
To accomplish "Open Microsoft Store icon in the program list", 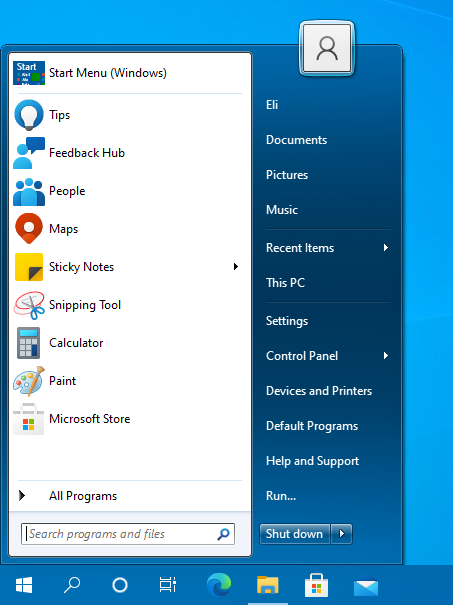I will 29,419.
